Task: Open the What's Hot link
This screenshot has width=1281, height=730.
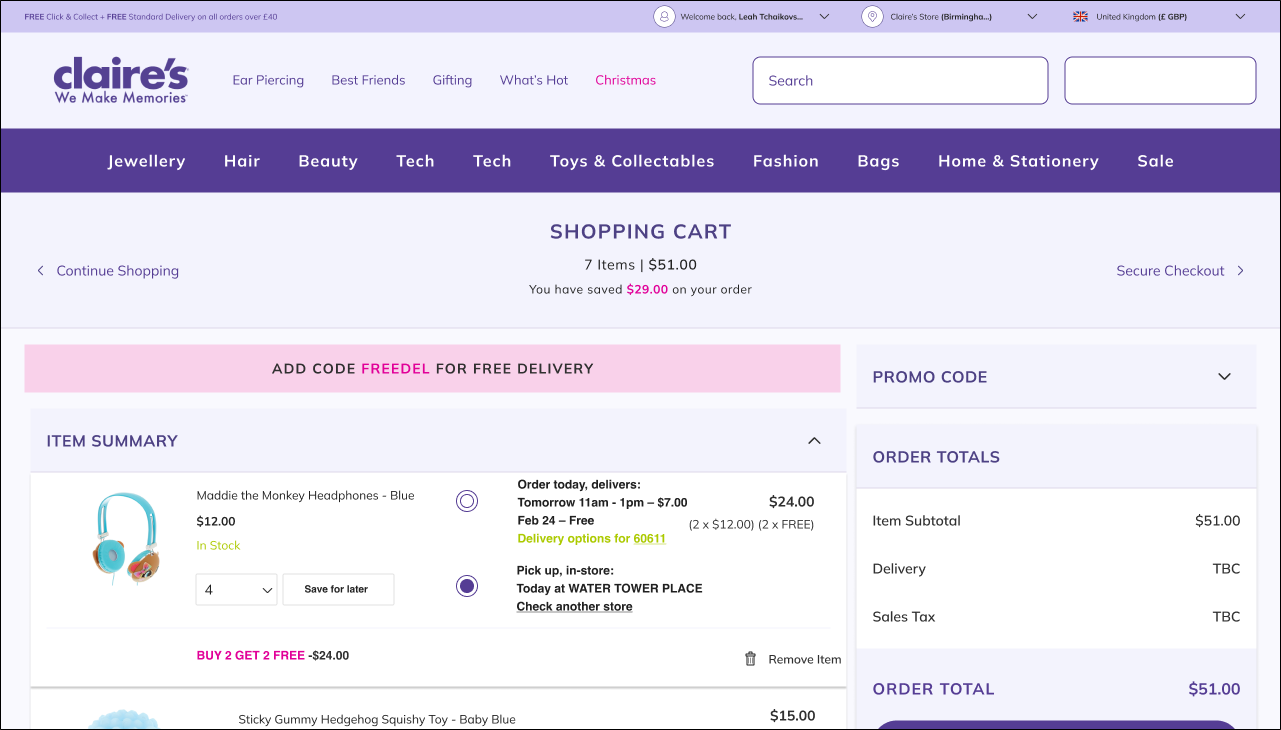Action: (534, 80)
